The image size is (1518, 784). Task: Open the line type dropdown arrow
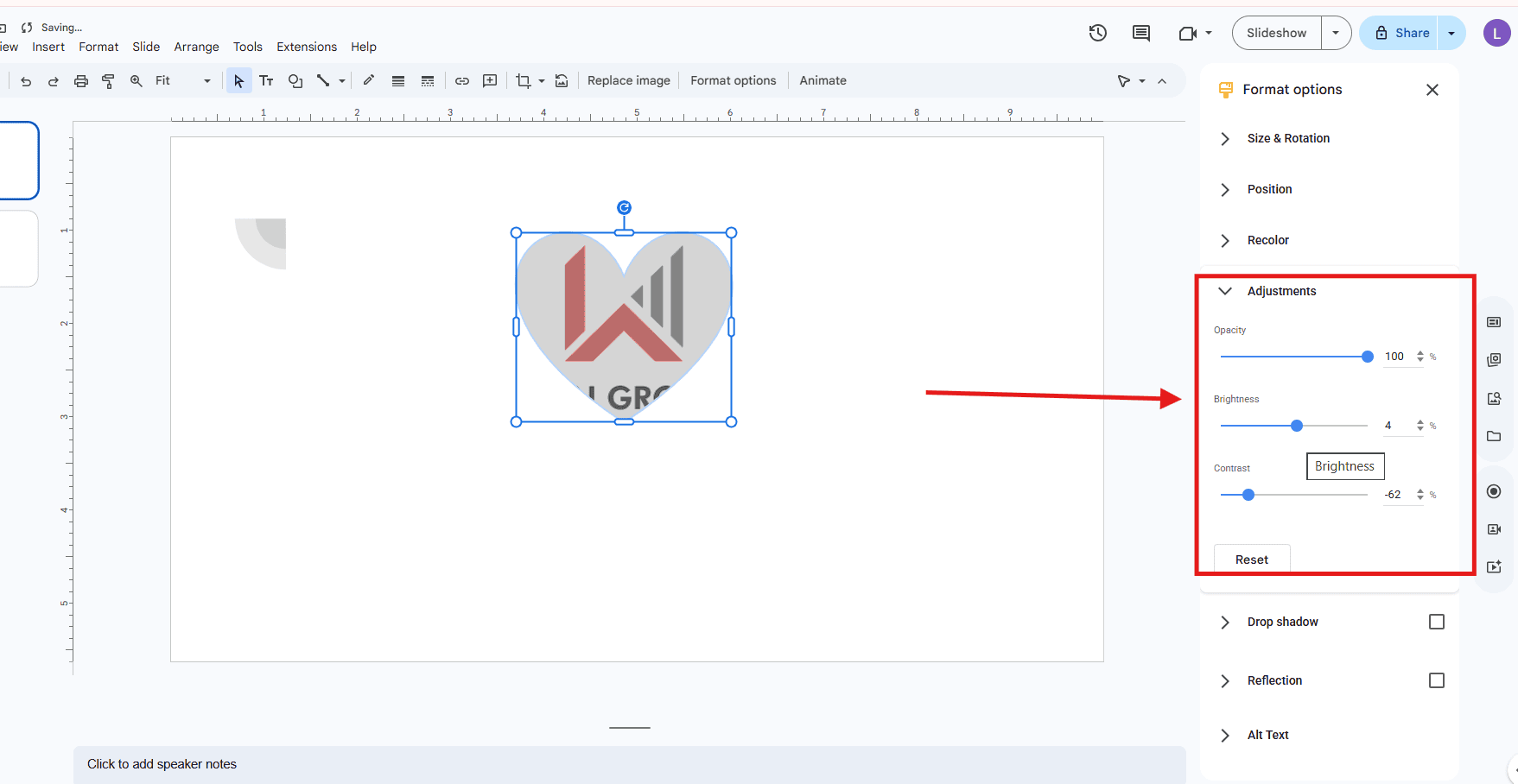tap(342, 81)
